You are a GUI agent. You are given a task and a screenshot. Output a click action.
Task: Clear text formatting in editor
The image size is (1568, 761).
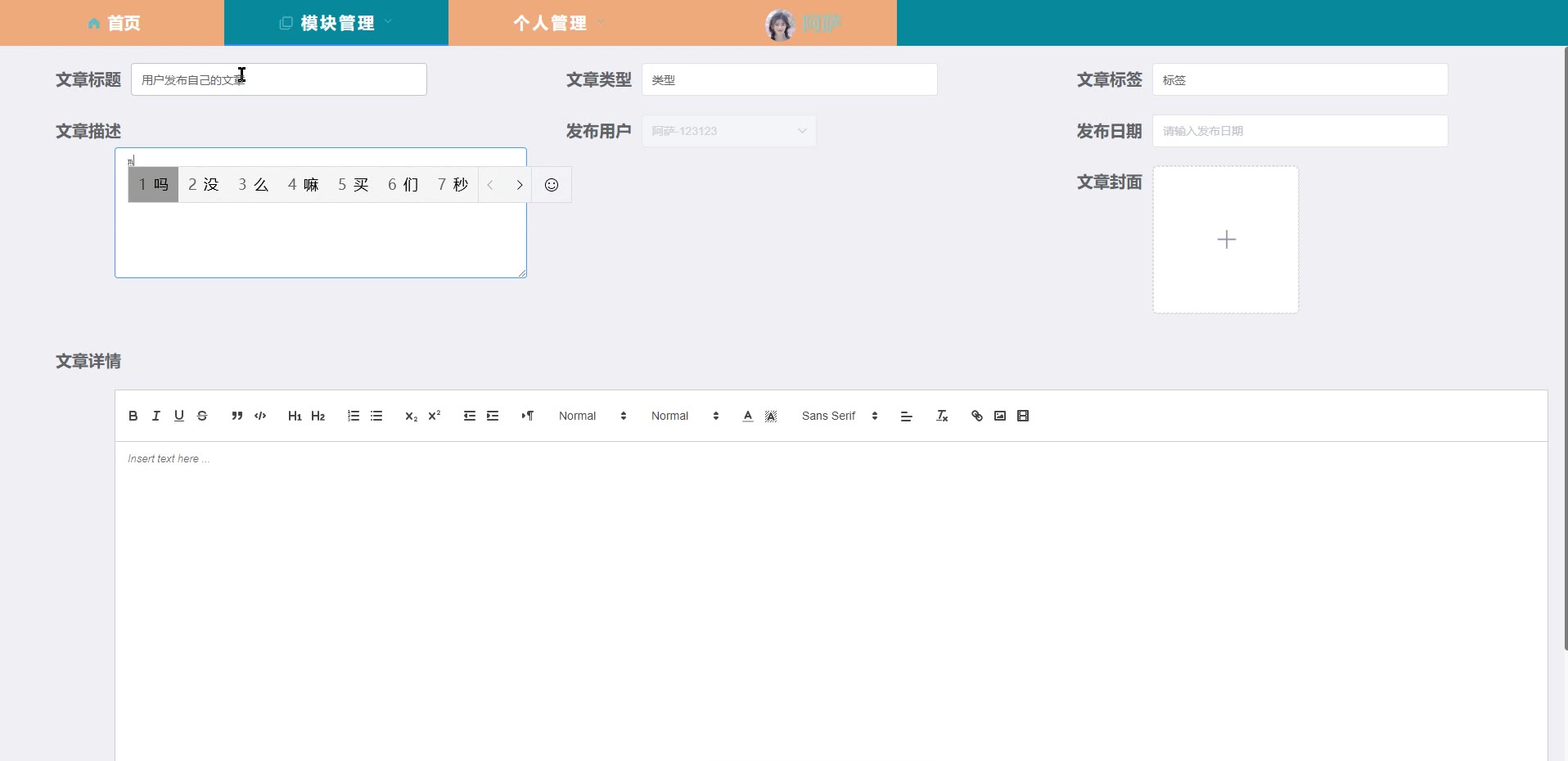pos(942,416)
